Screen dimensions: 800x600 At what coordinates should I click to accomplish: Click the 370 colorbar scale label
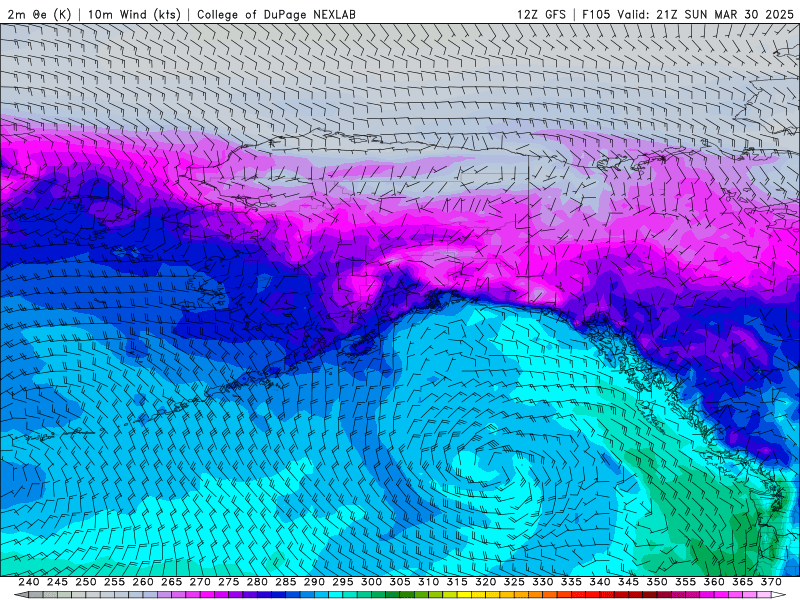pyautogui.click(x=771, y=582)
